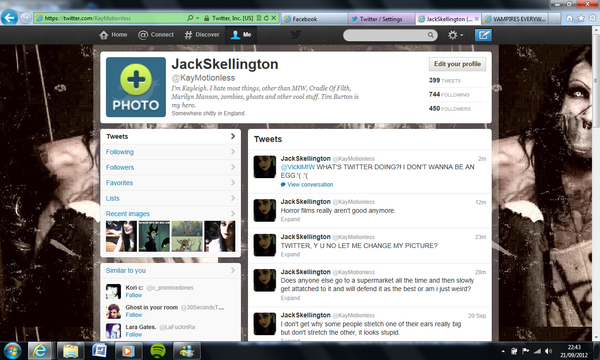Open Following in the profile sidebar
The image size is (600, 360).
pyautogui.click(x=171, y=152)
